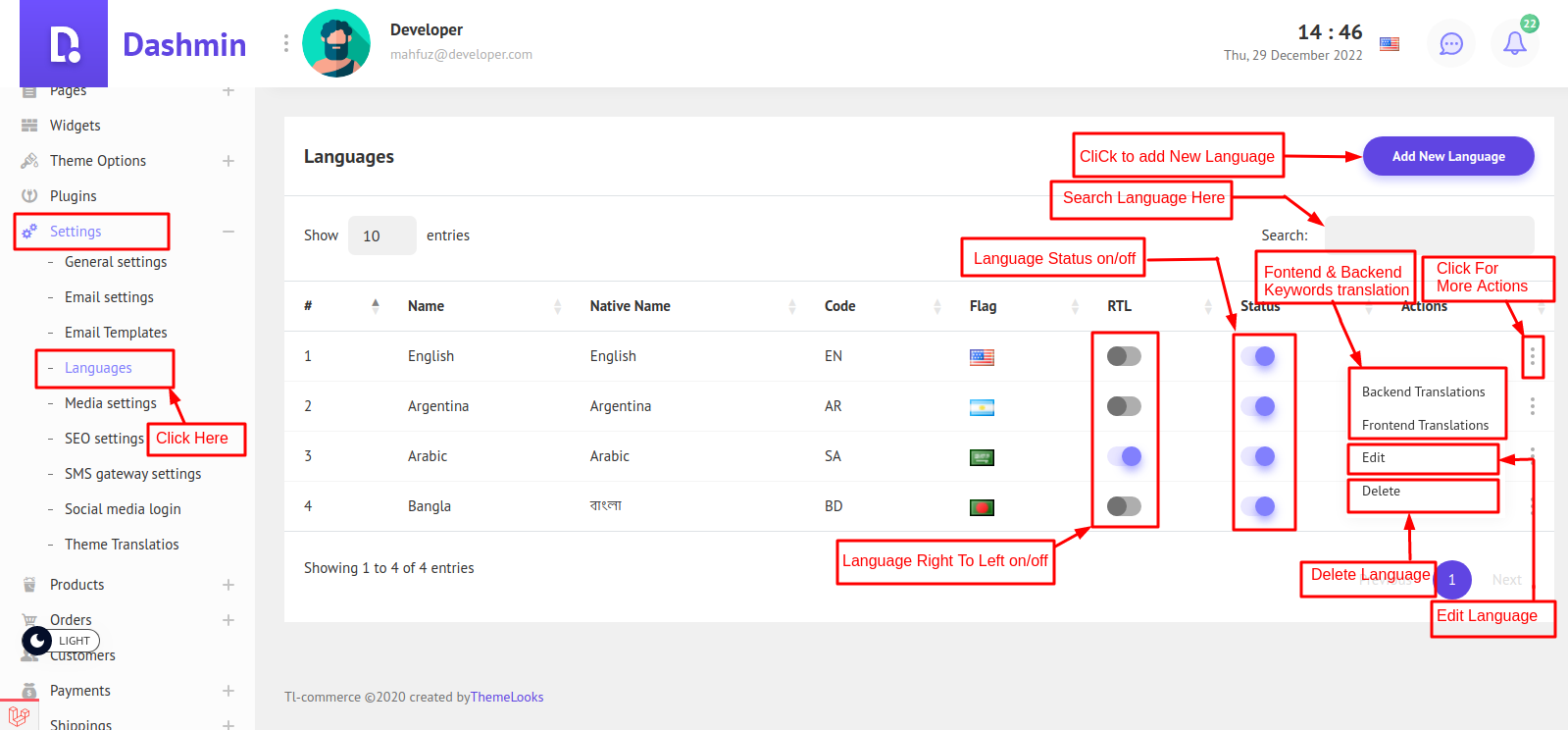This screenshot has height=730, width=1568.
Task: Open the chat messages icon
Action: [1450, 43]
